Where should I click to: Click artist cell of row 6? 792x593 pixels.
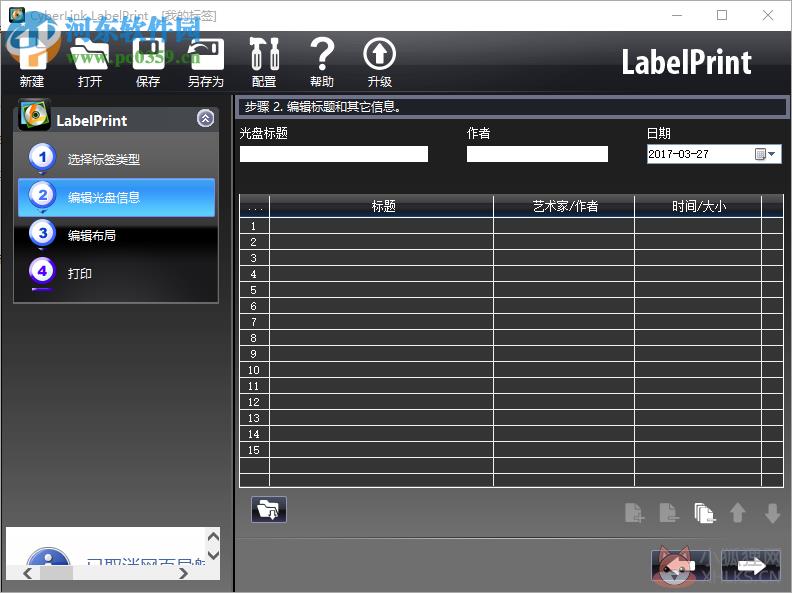click(x=564, y=306)
